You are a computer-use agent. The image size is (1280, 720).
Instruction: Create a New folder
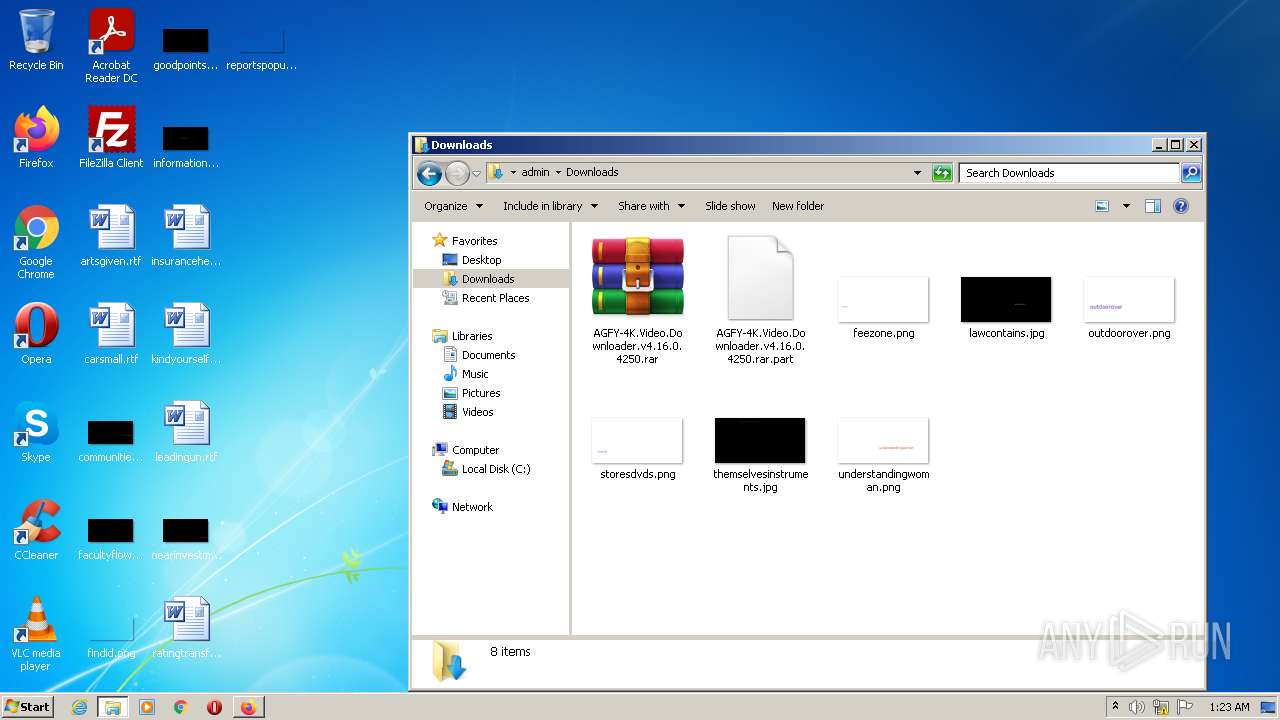pyautogui.click(x=798, y=206)
